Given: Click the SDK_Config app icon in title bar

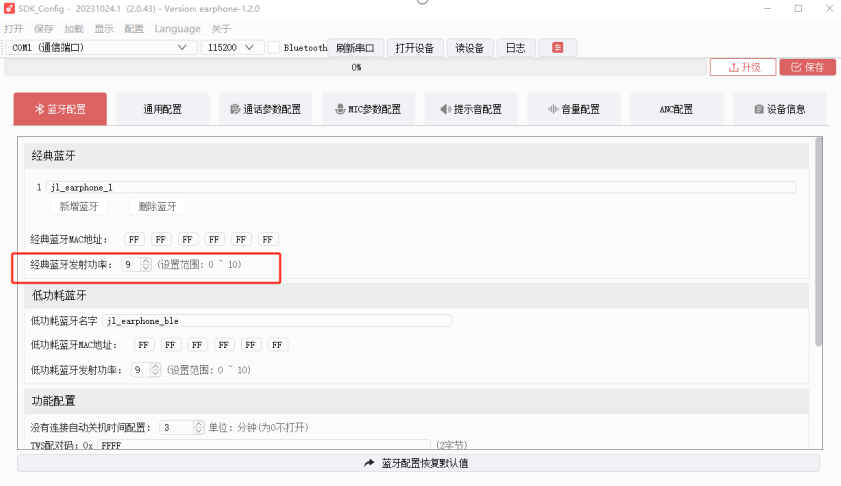Looking at the screenshot, I should click(9, 9).
